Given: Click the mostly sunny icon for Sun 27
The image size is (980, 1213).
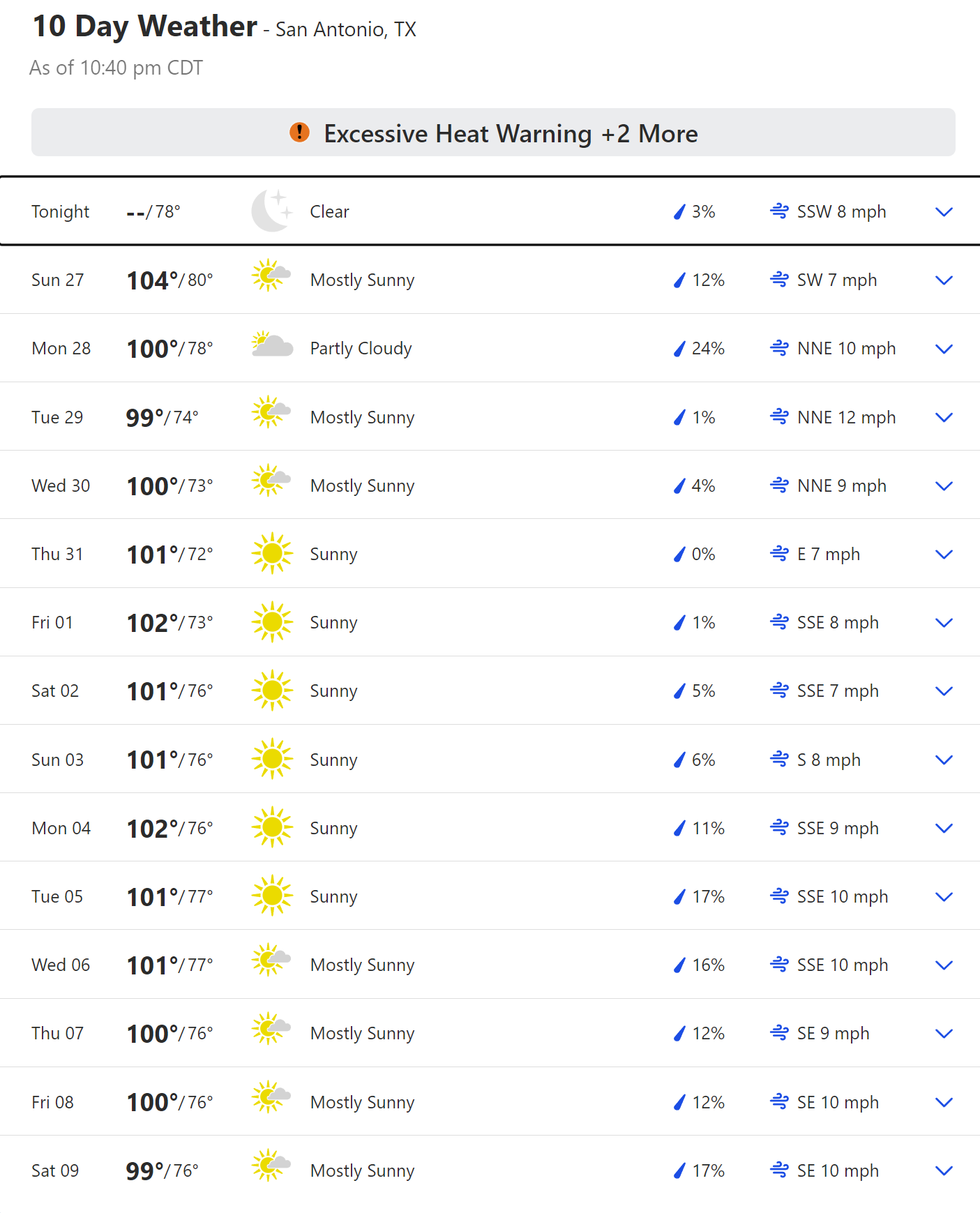Looking at the screenshot, I should [271, 276].
